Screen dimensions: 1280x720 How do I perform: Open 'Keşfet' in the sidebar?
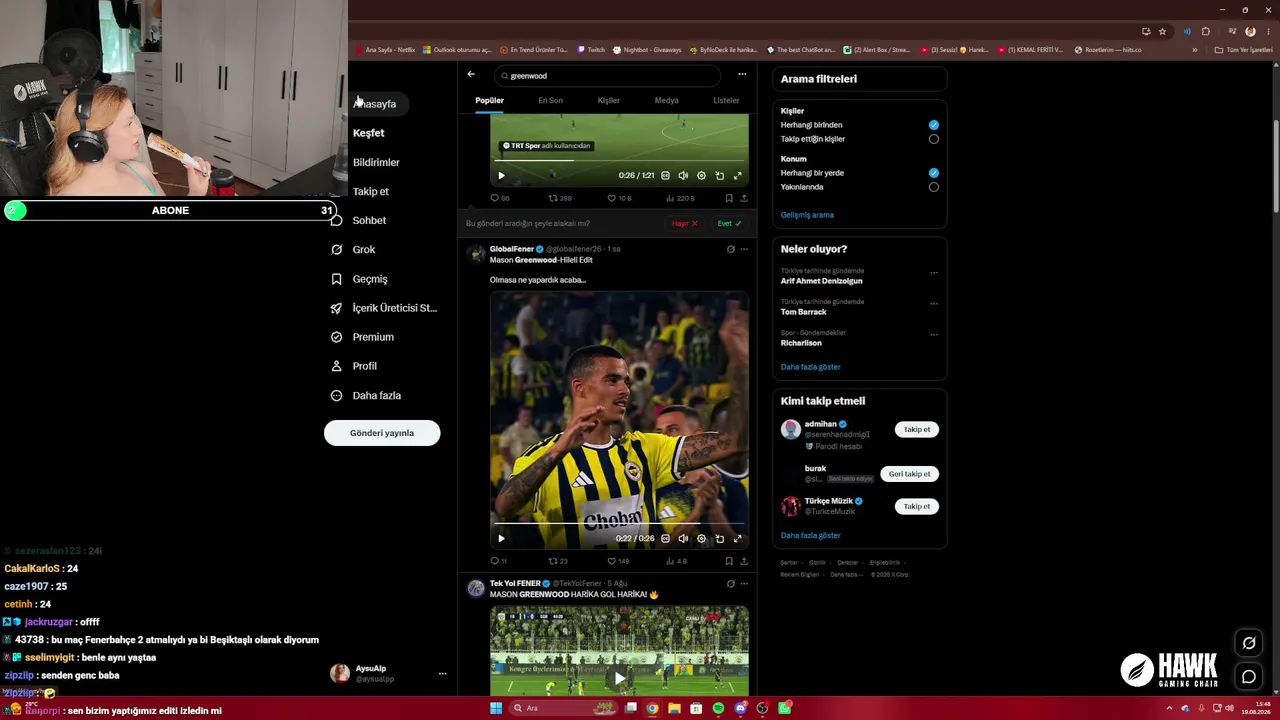(x=368, y=133)
